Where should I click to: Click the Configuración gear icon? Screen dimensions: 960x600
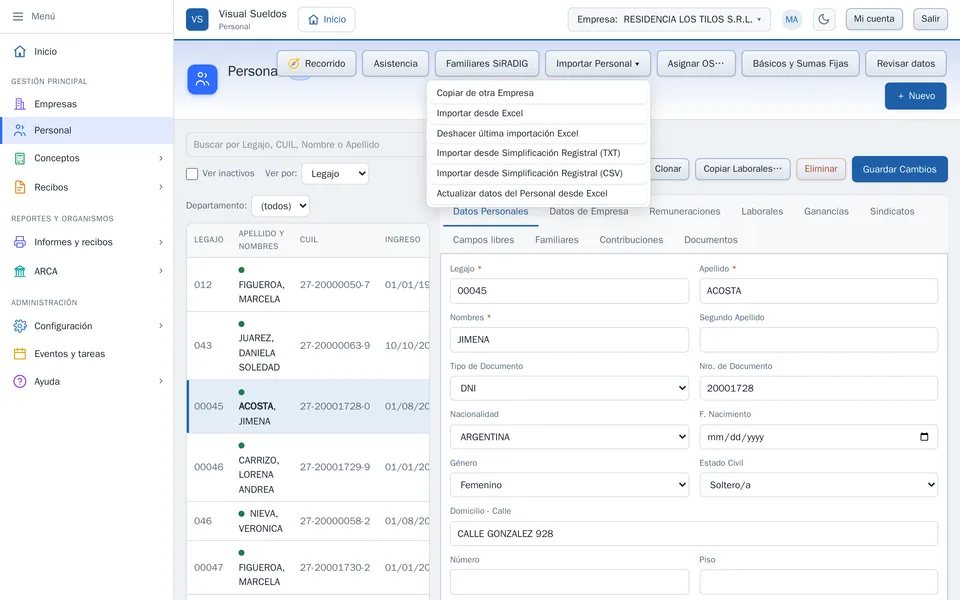click(20, 326)
